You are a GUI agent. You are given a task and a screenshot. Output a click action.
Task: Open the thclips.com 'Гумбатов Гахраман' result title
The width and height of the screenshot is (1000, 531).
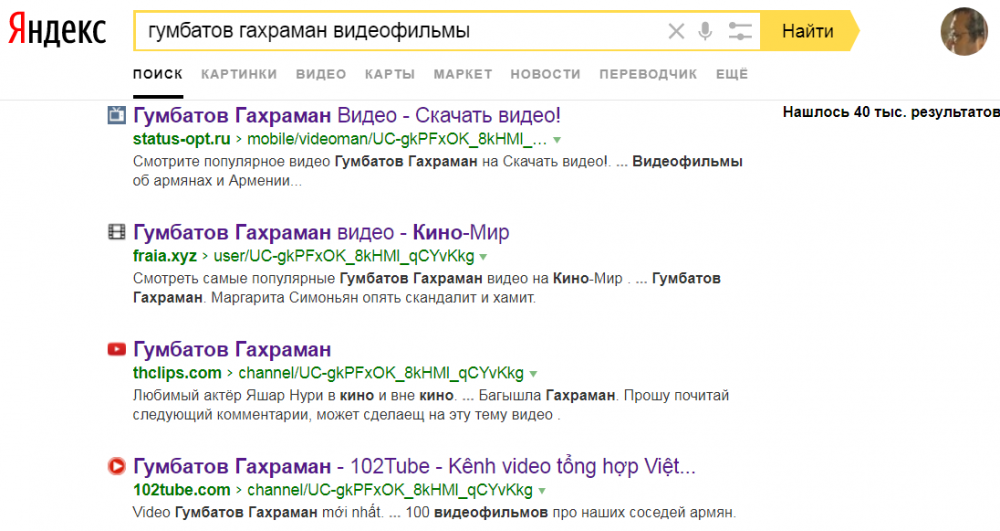[x=232, y=349]
